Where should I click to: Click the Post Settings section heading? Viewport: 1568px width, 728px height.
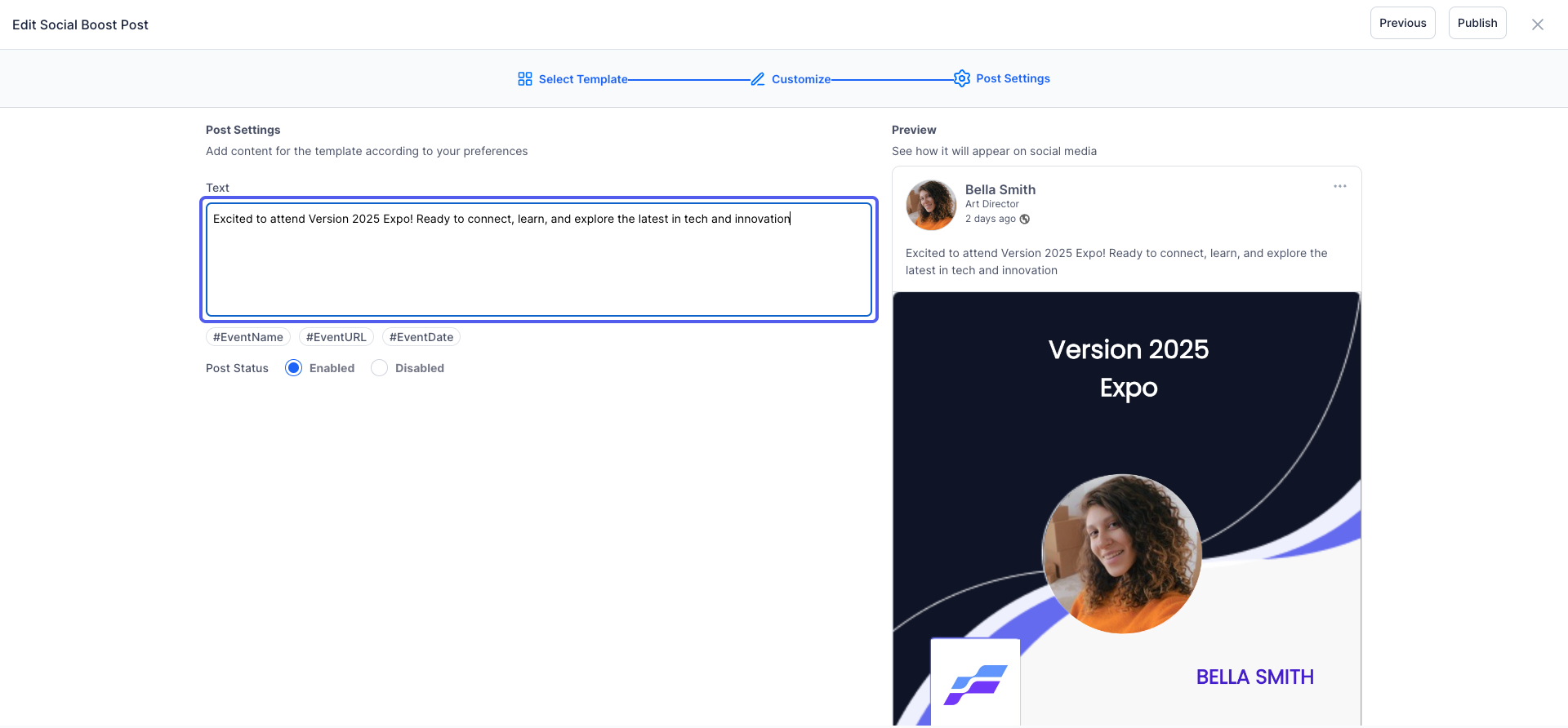pyautogui.click(x=243, y=130)
